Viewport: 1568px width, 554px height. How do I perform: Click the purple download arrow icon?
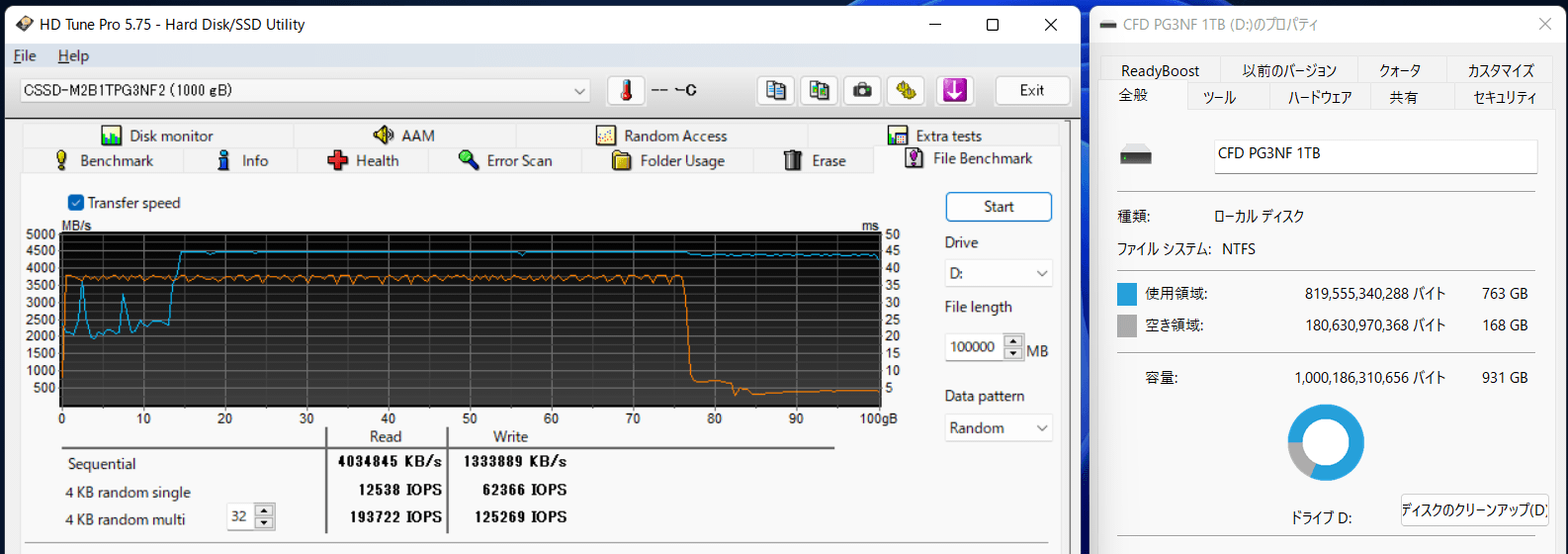coord(954,90)
